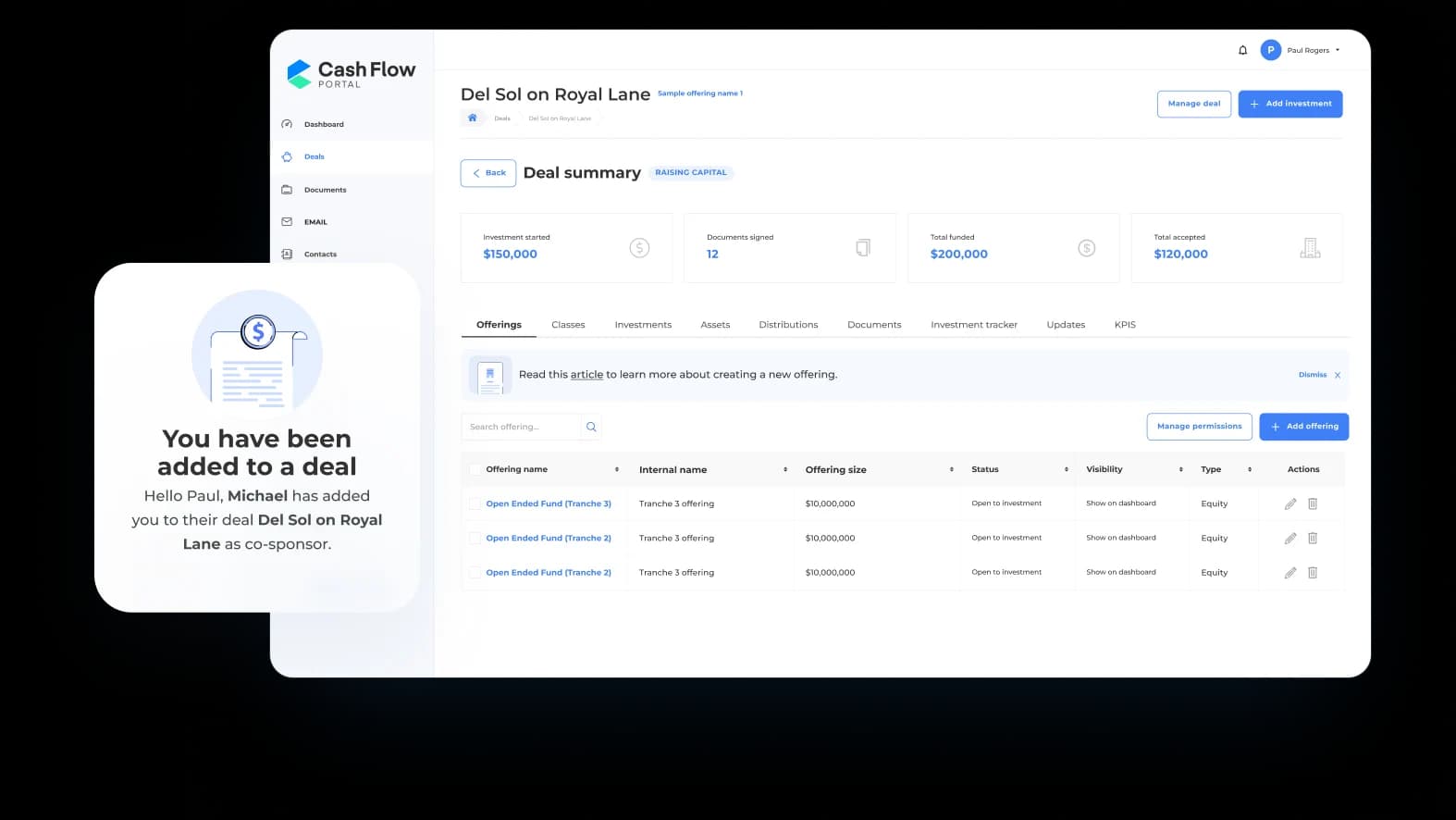Focus the Search offering input field
This screenshot has height=820, width=1456.
[520, 427]
